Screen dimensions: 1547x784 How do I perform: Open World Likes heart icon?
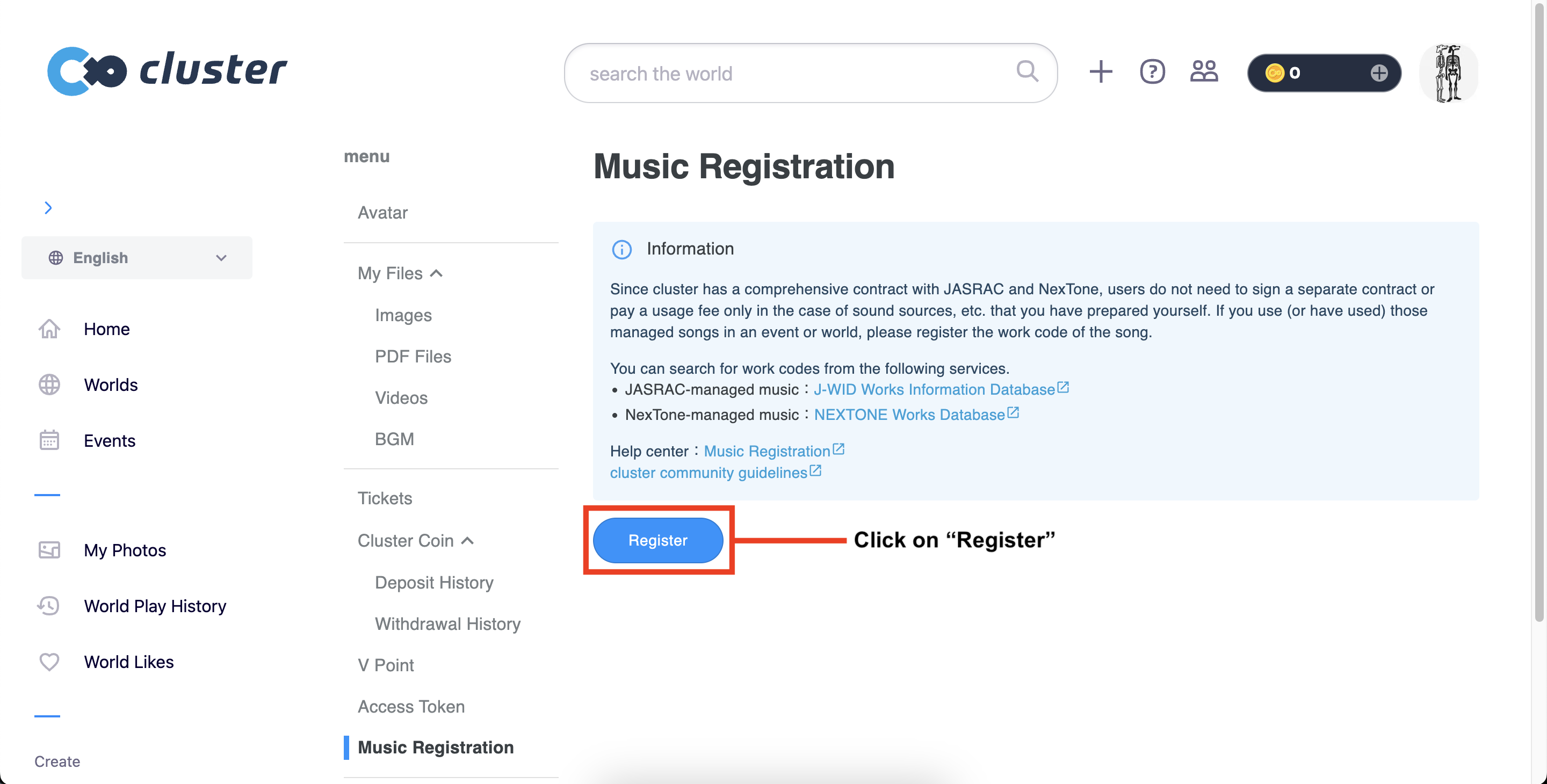pos(49,662)
